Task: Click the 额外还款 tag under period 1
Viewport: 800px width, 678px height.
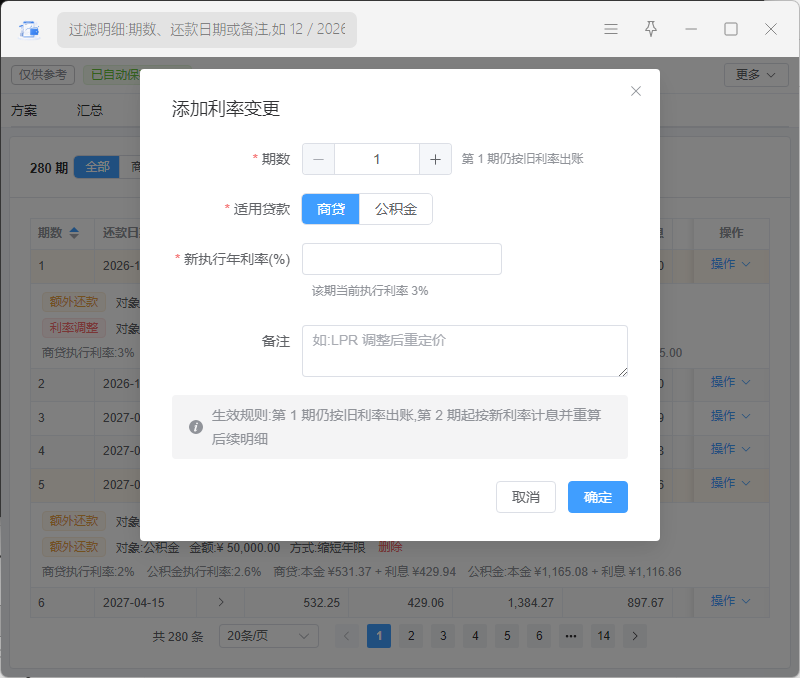Action: click(74, 302)
